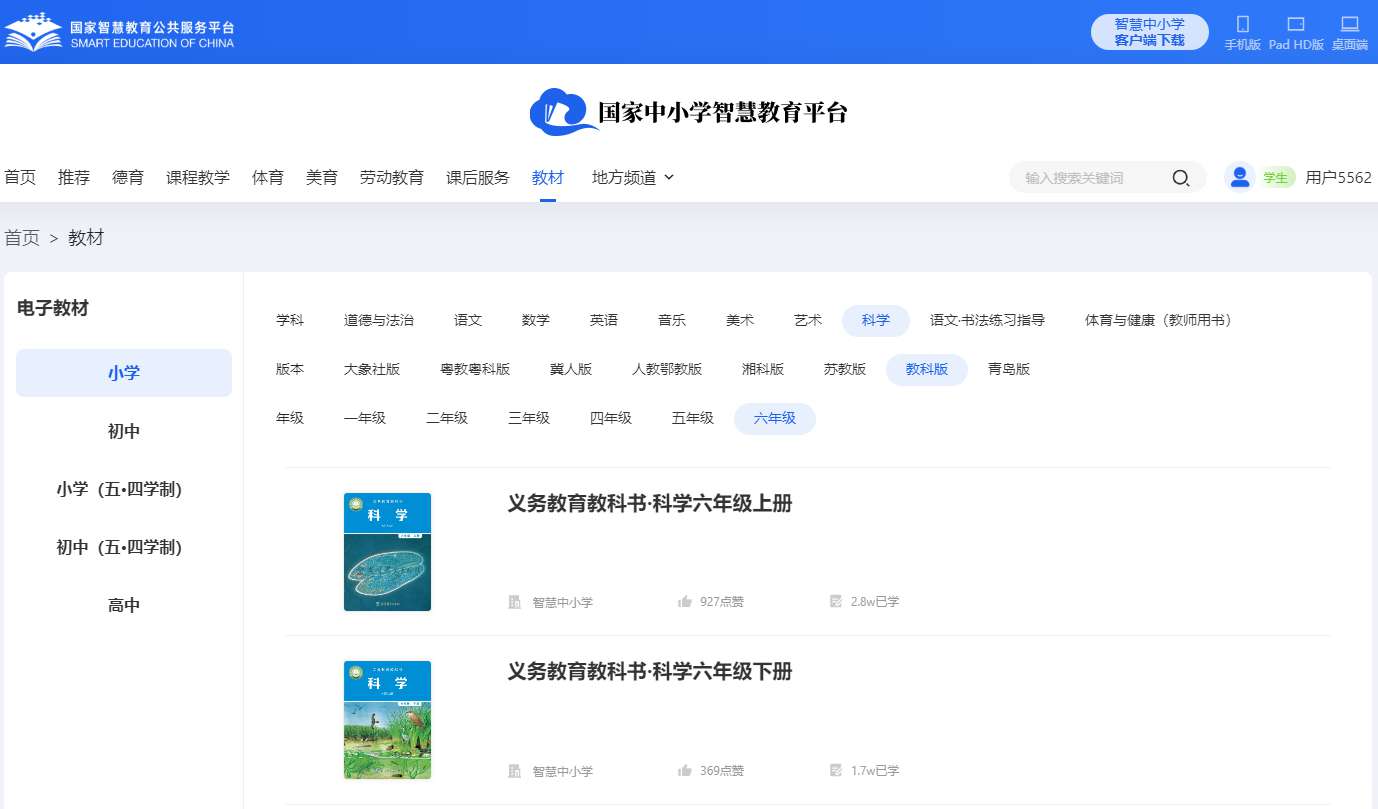The width and height of the screenshot is (1378, 809).
Task: Open the 推荐 nav item
Action: point(74,177)
